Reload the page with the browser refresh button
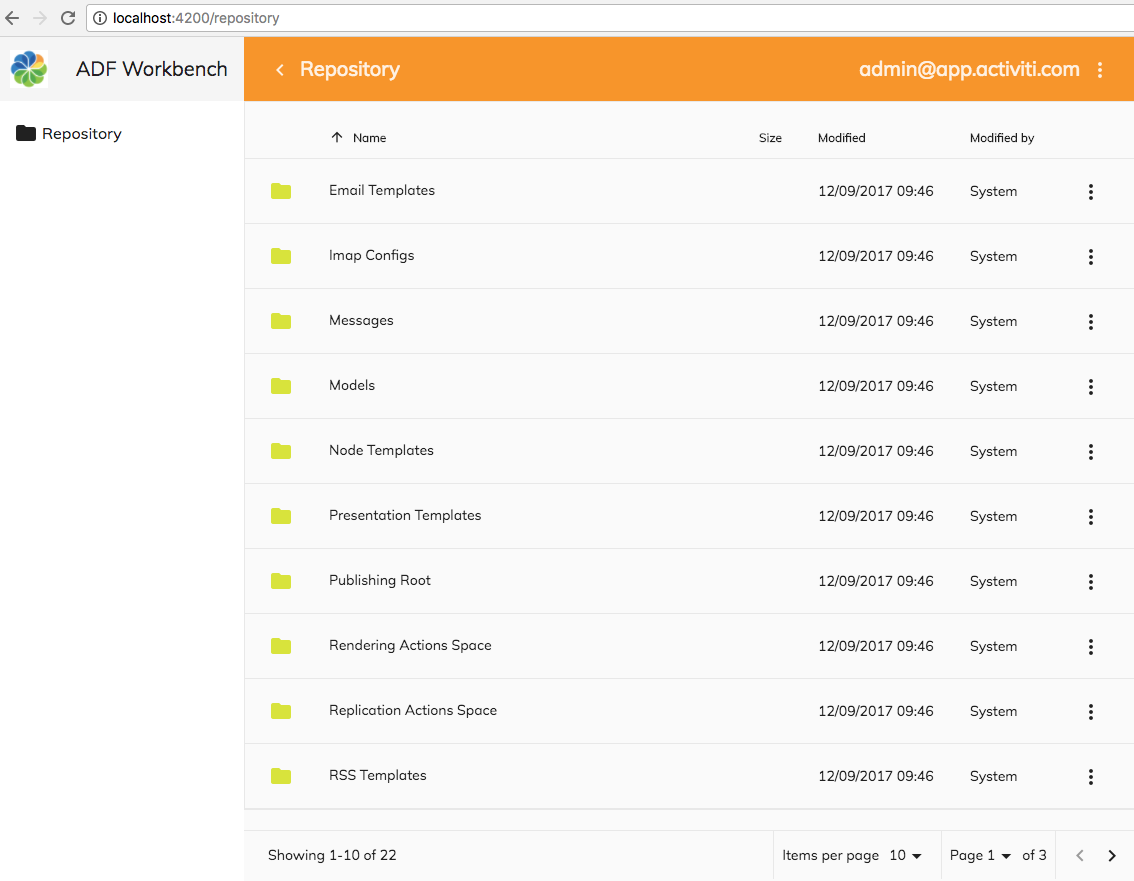Viewport: 1134px width, 881px height. coord(68,18)
